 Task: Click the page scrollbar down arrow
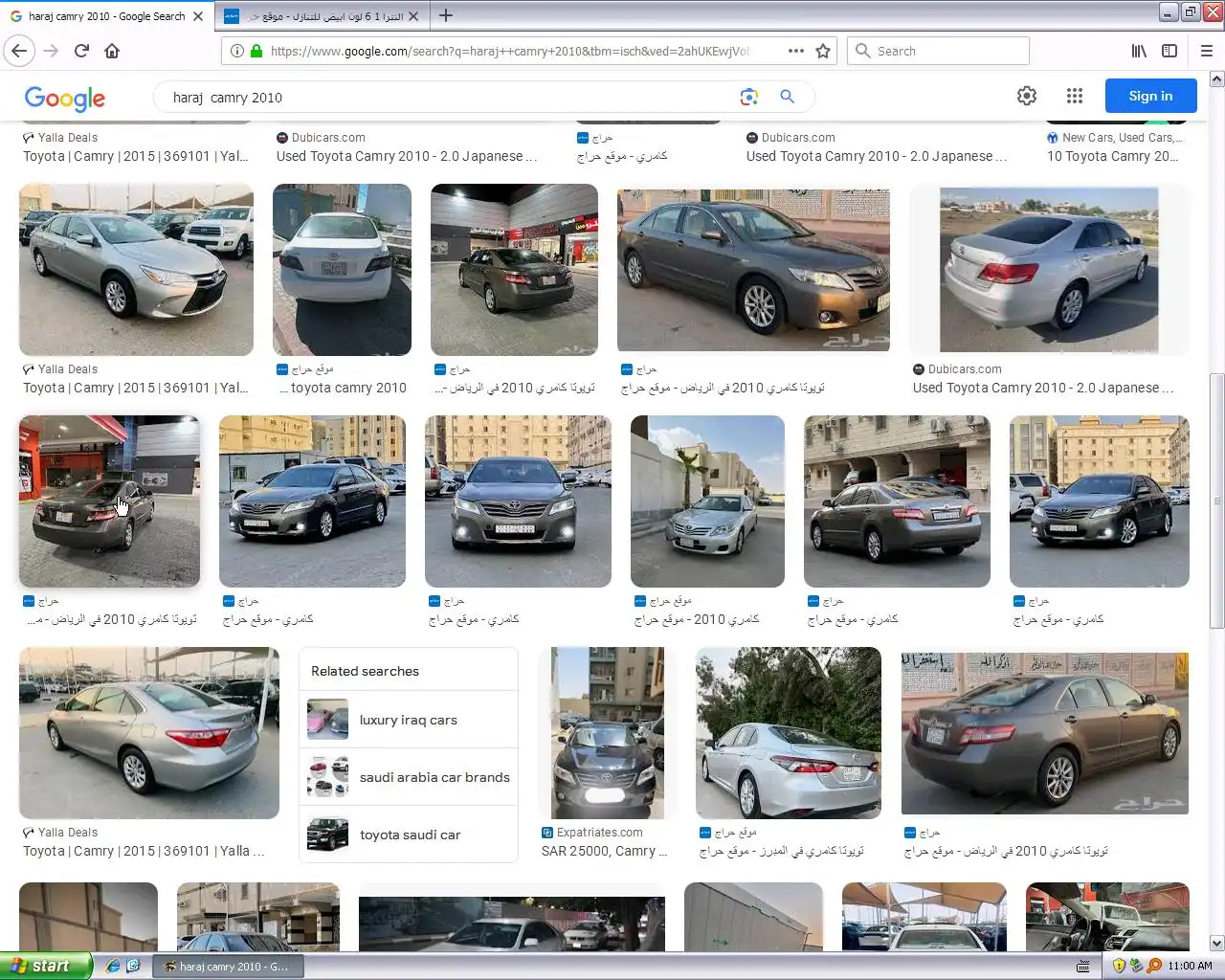pos(1216,943)
